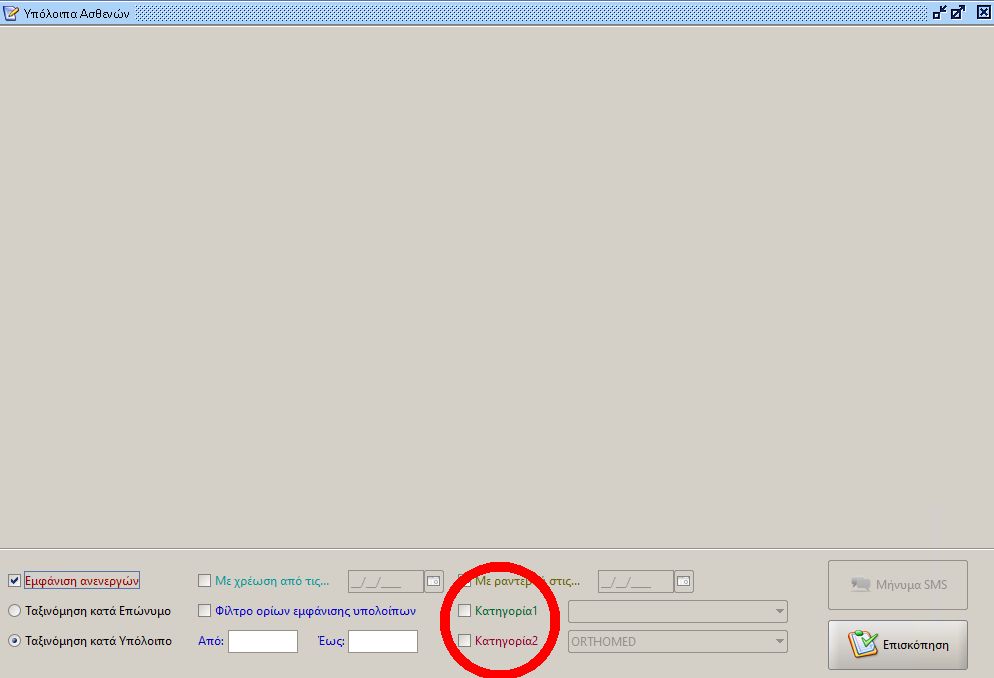
Task: Open the ORTHOMED dropdown for Κατηγορία2
Action: click(778, 641)
